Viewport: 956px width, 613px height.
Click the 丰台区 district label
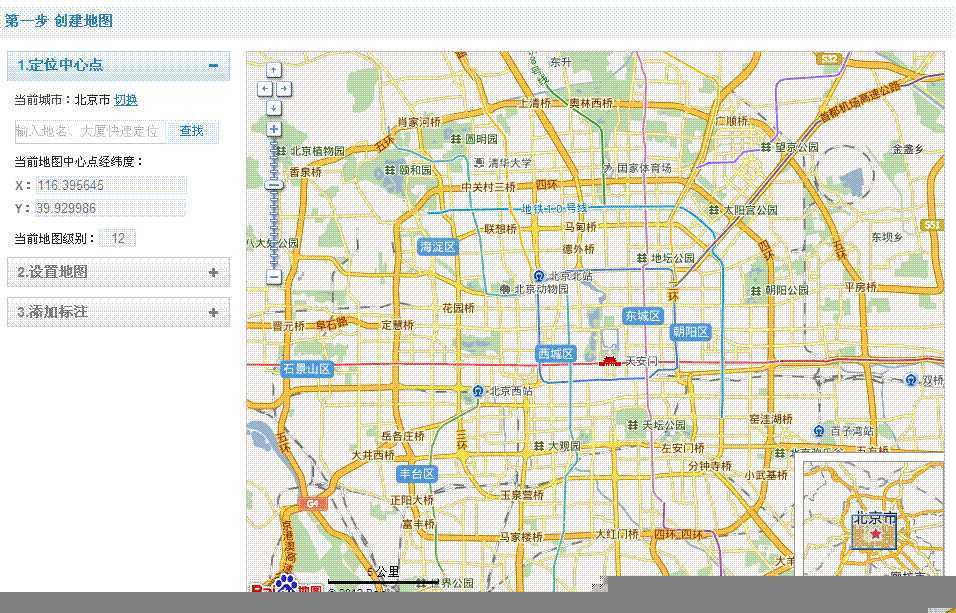pyautogui.click(x=417, y=473)
